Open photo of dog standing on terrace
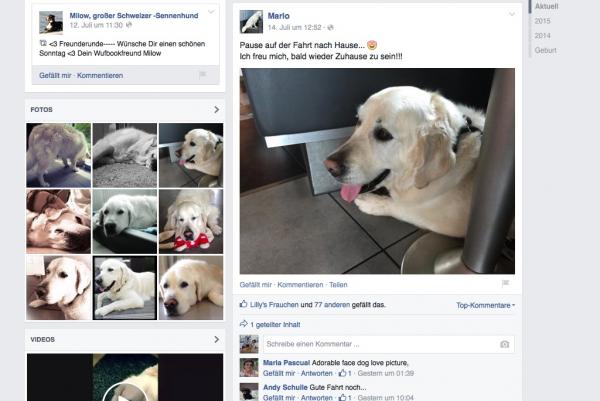 pyautogui.click(x=59, y=155)
